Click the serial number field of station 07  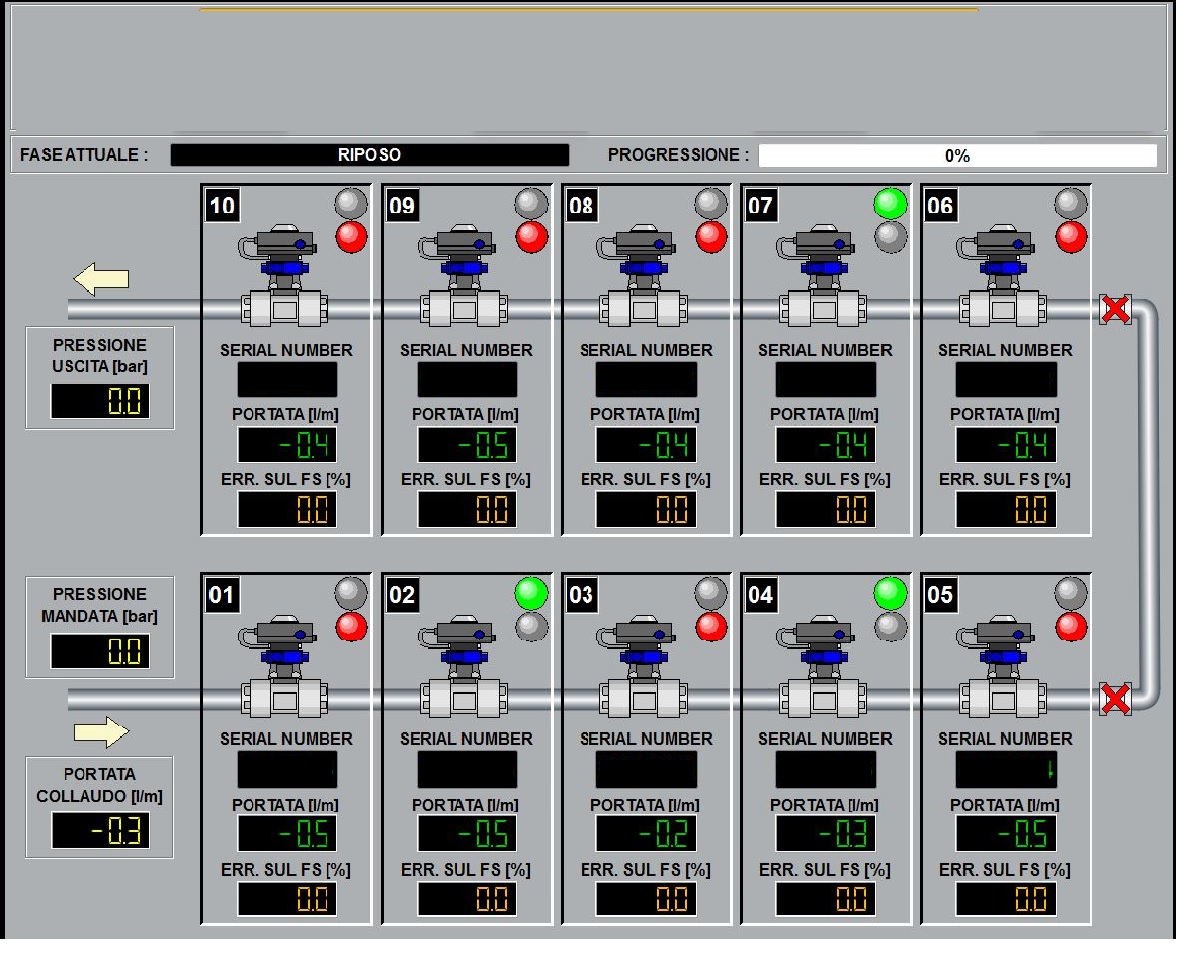pos(826,380)
